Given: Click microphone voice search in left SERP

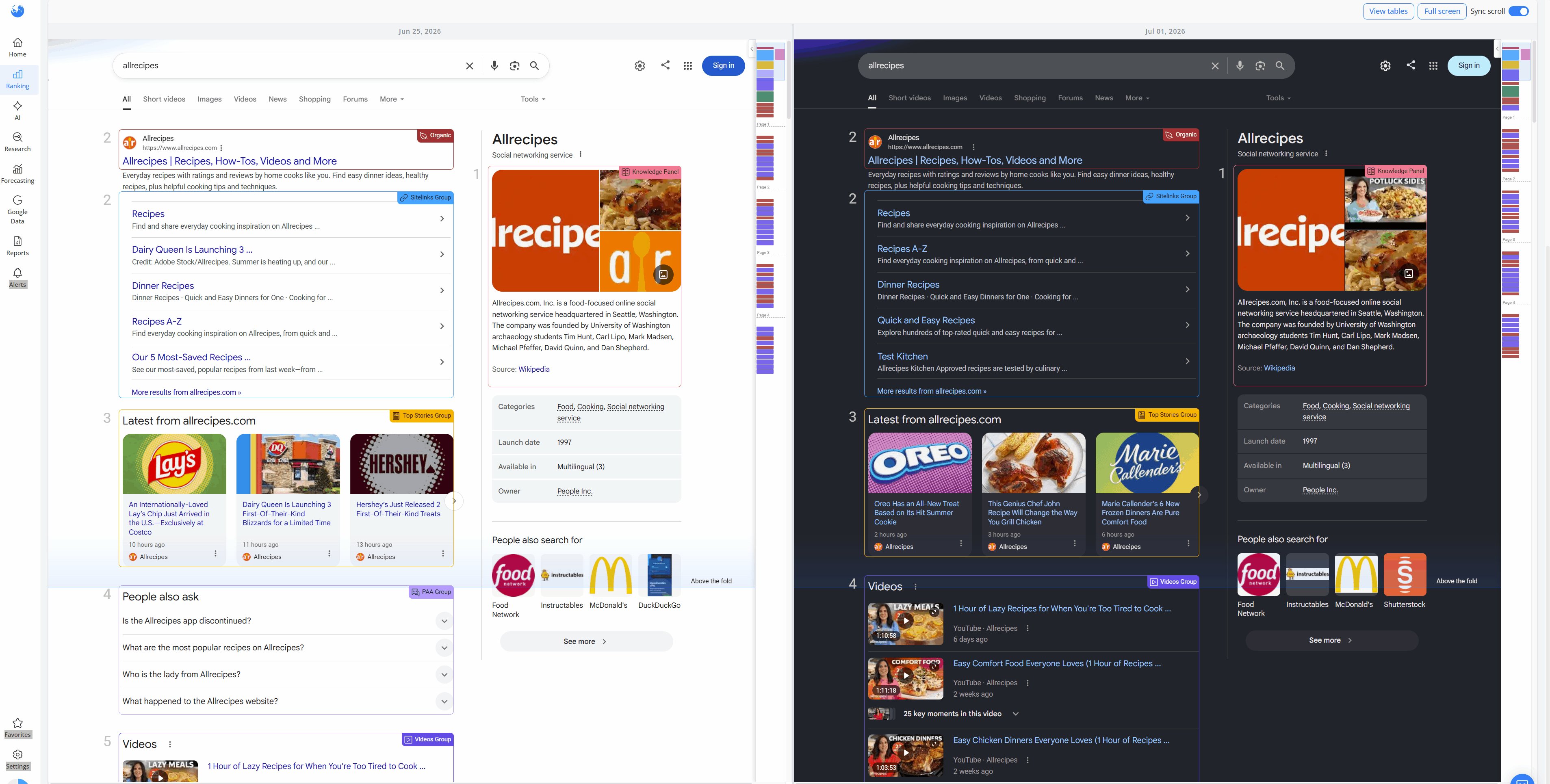Looking at the screenshot, I should coord(494,65).
